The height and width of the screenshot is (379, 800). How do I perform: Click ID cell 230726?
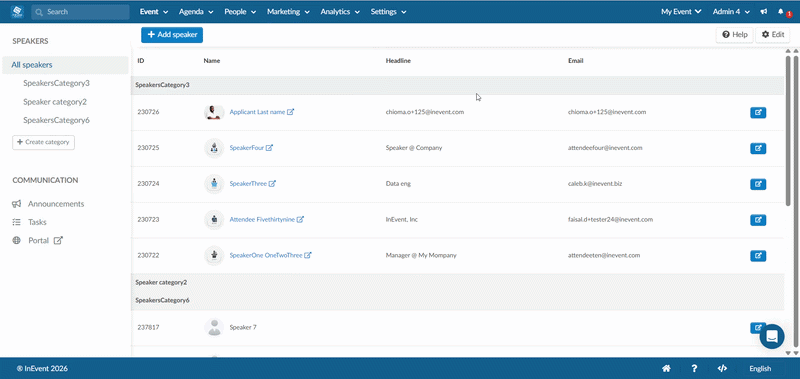pyautogui.click(x=148, y=112)
